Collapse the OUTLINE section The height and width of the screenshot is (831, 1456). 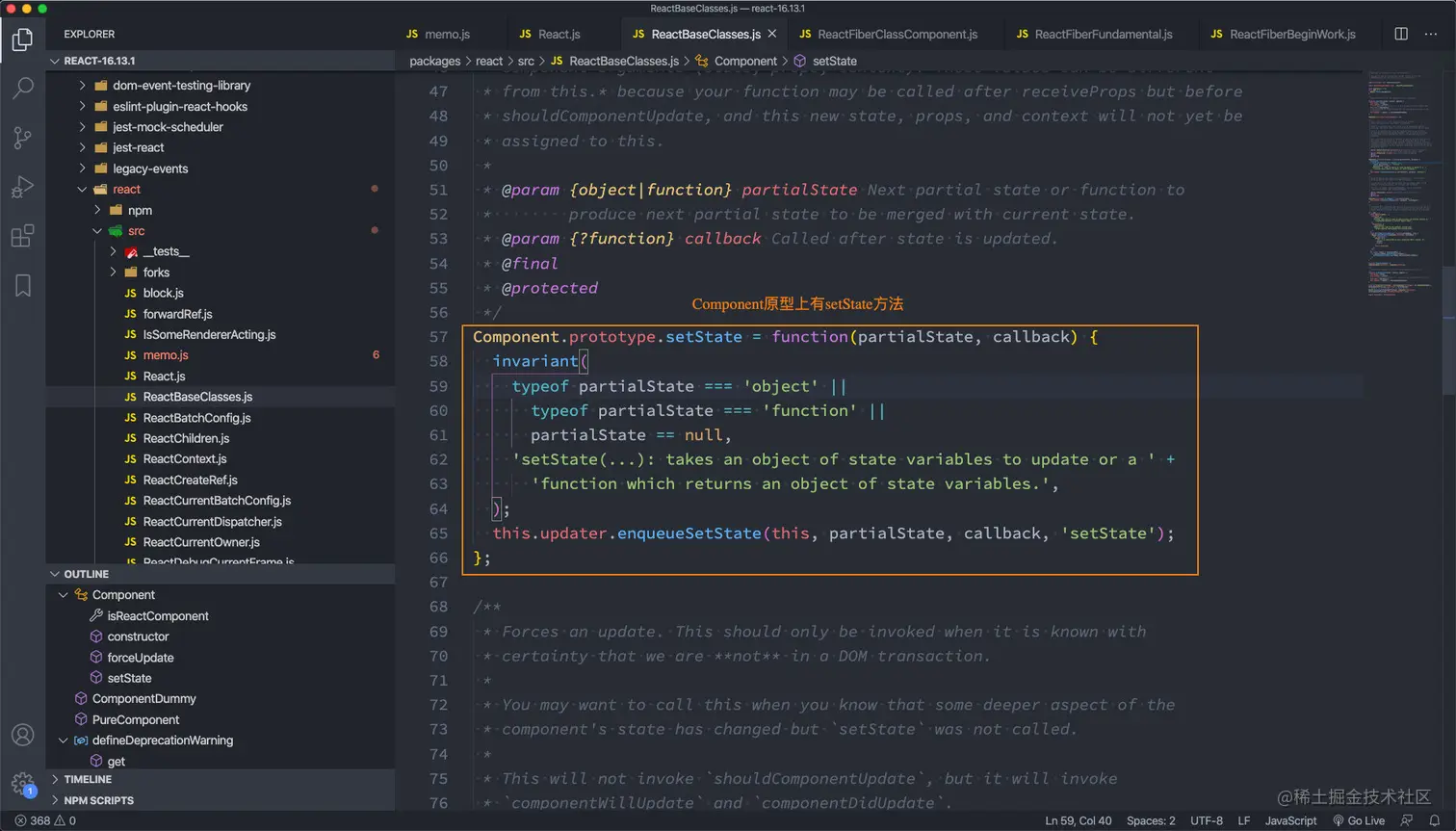(221, 574)
